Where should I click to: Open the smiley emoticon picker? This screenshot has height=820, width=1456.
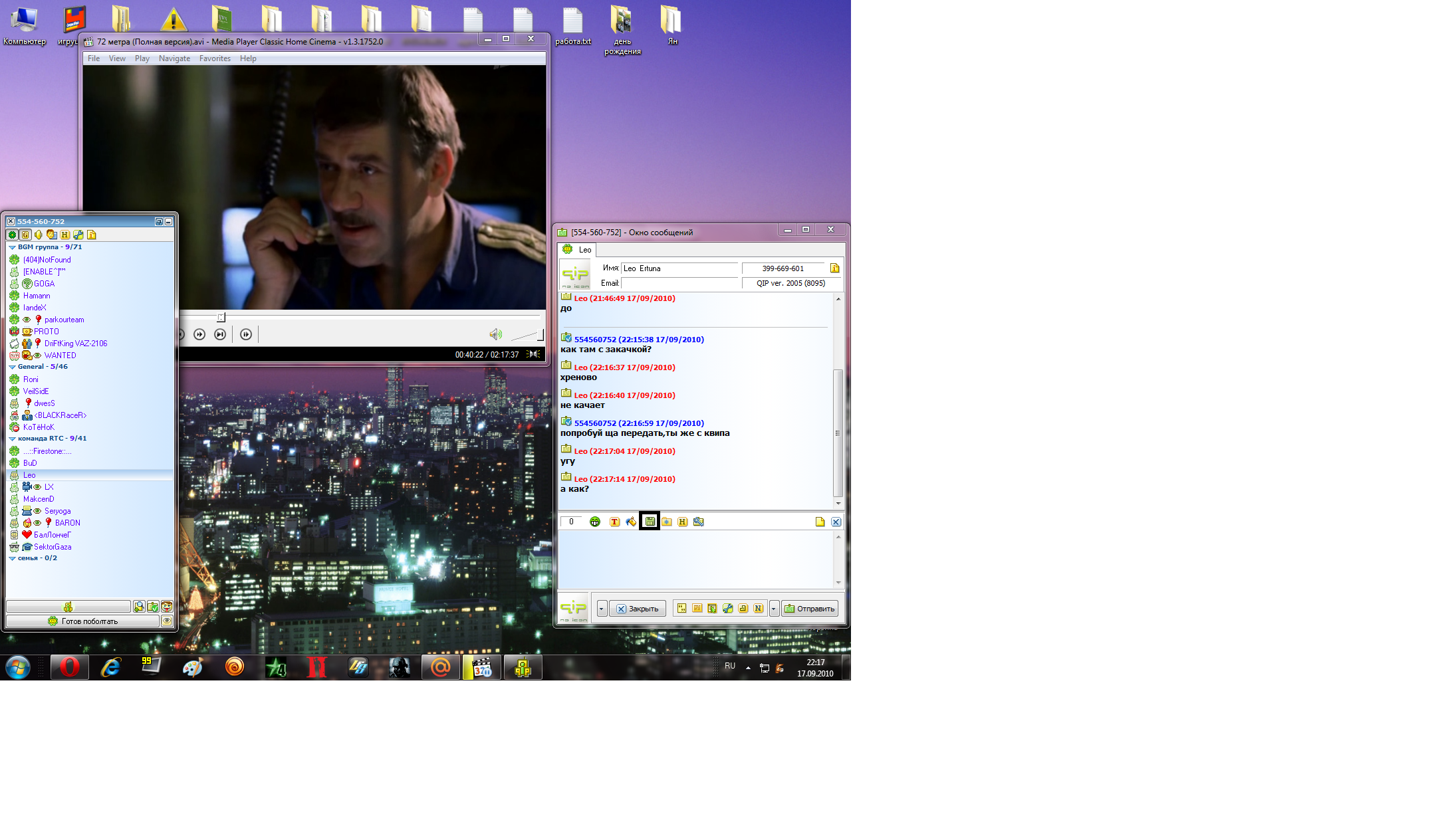pyautogui.click(x=595, y=522)
